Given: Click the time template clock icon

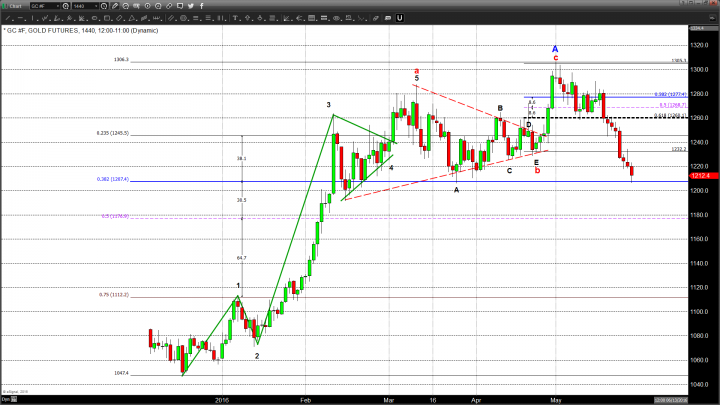Looking at the screenshot, I should click(x=104, y=6).
